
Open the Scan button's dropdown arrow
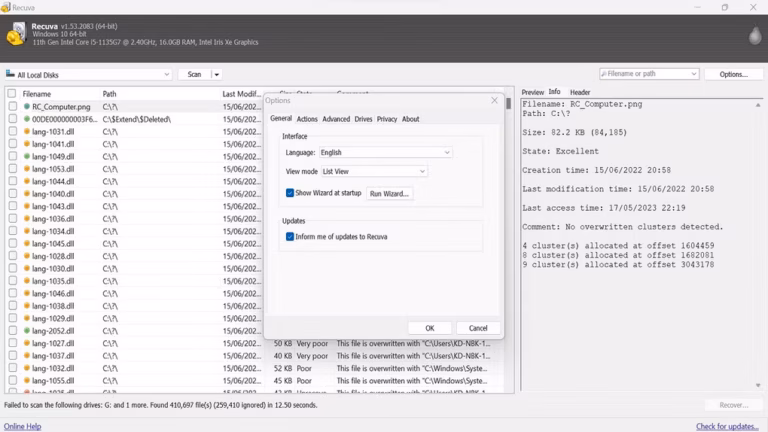tap(216, 74)
